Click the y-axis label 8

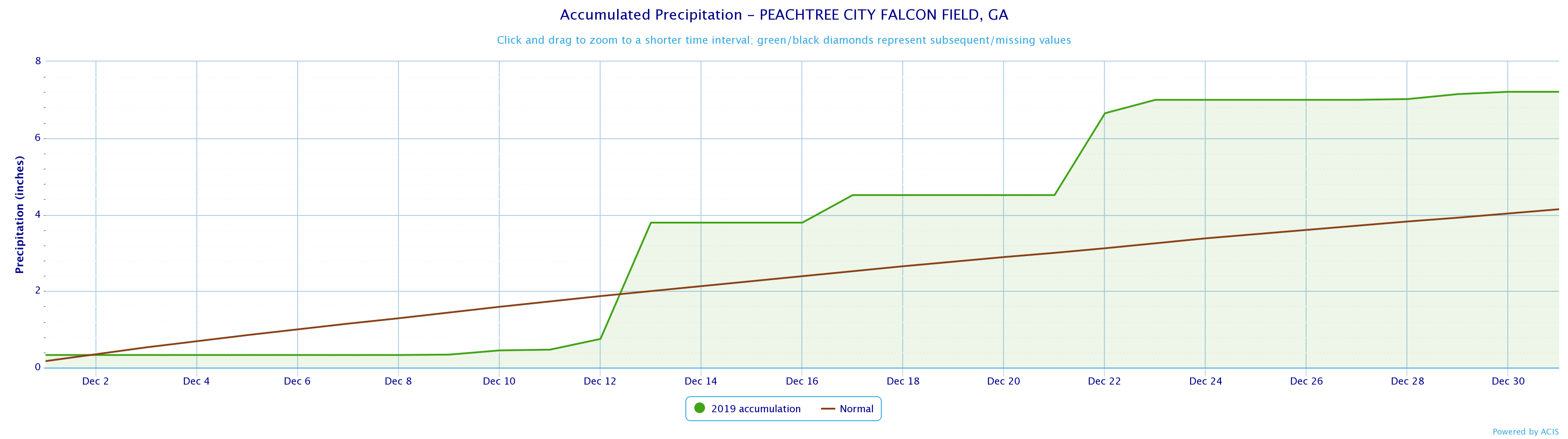coord(38,61)
